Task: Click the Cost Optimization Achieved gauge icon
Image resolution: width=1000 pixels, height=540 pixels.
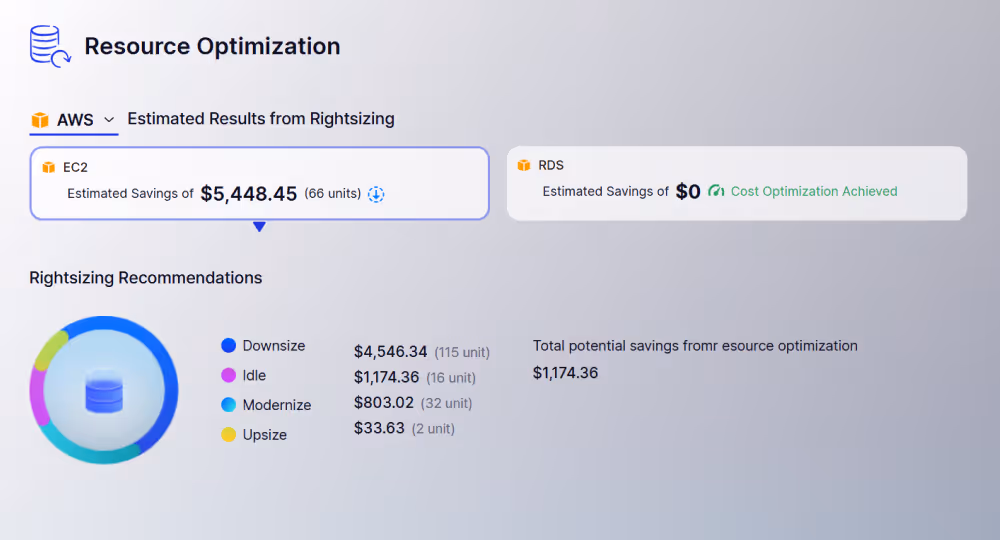Action: tap(716, 191)
